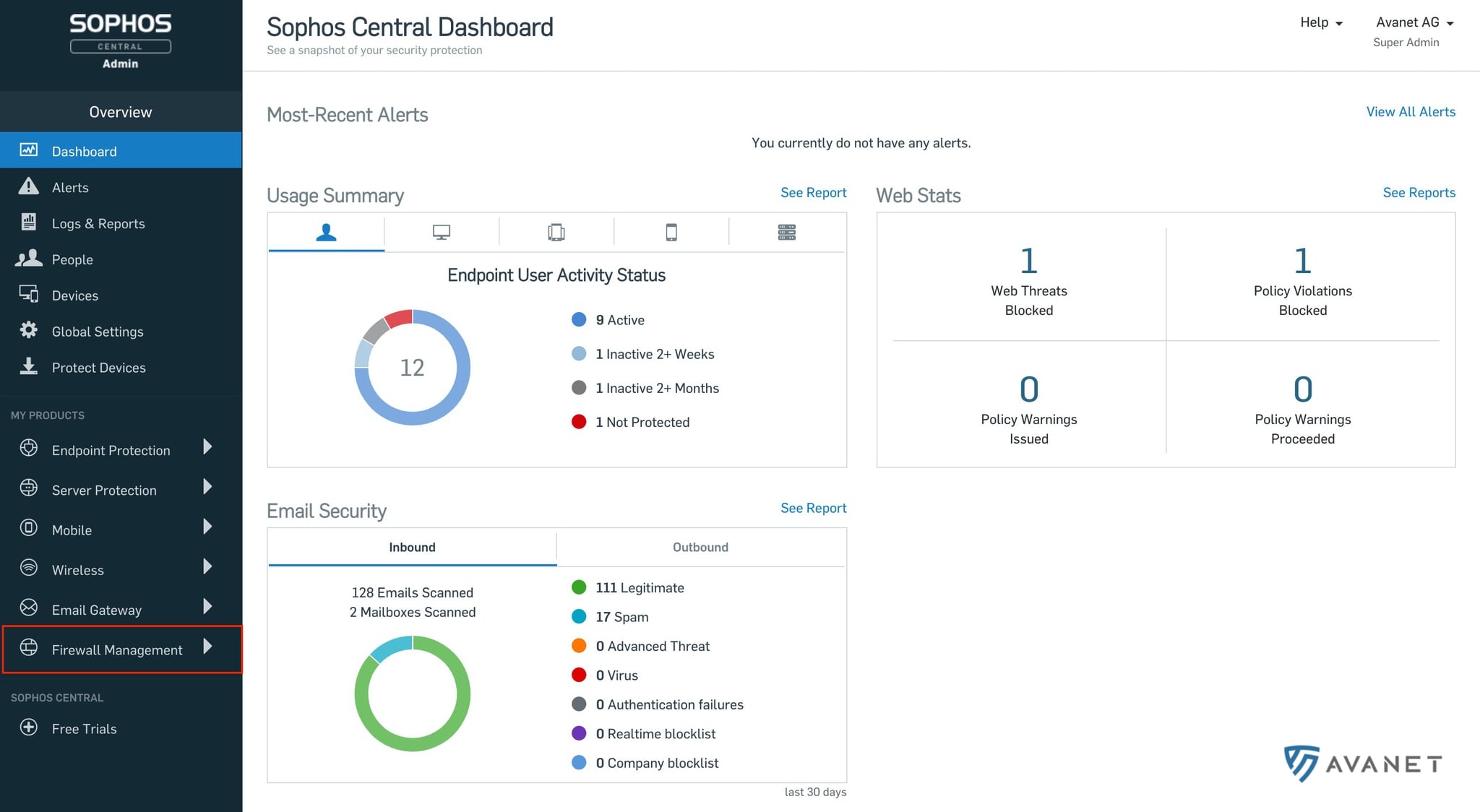The height and width of the screenshot is (812, 1480).
Task: Select the user tab icon in Usage Summary
Action: click(x=326, y=232)
